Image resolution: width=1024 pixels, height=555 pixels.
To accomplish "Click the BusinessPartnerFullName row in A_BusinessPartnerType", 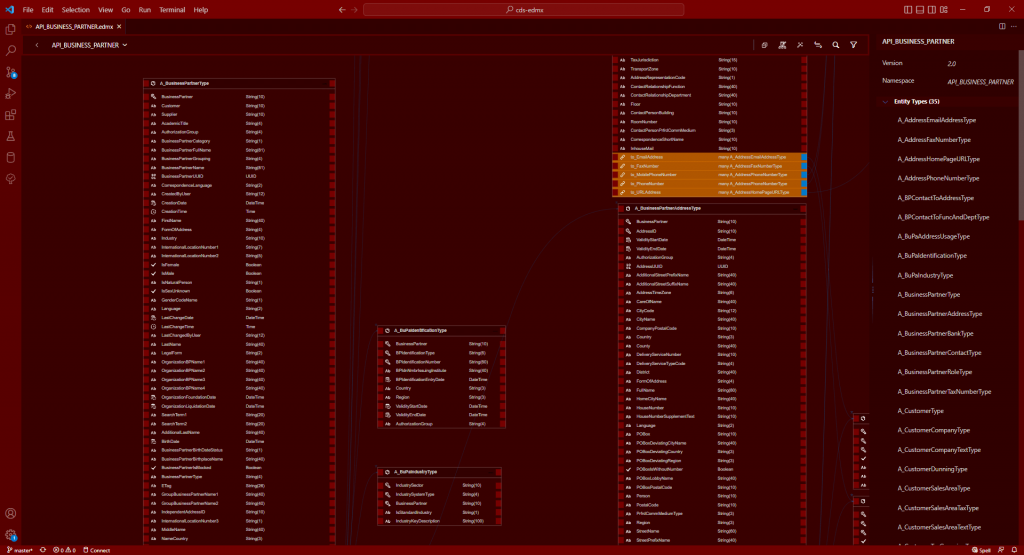I will click(239, 150).
